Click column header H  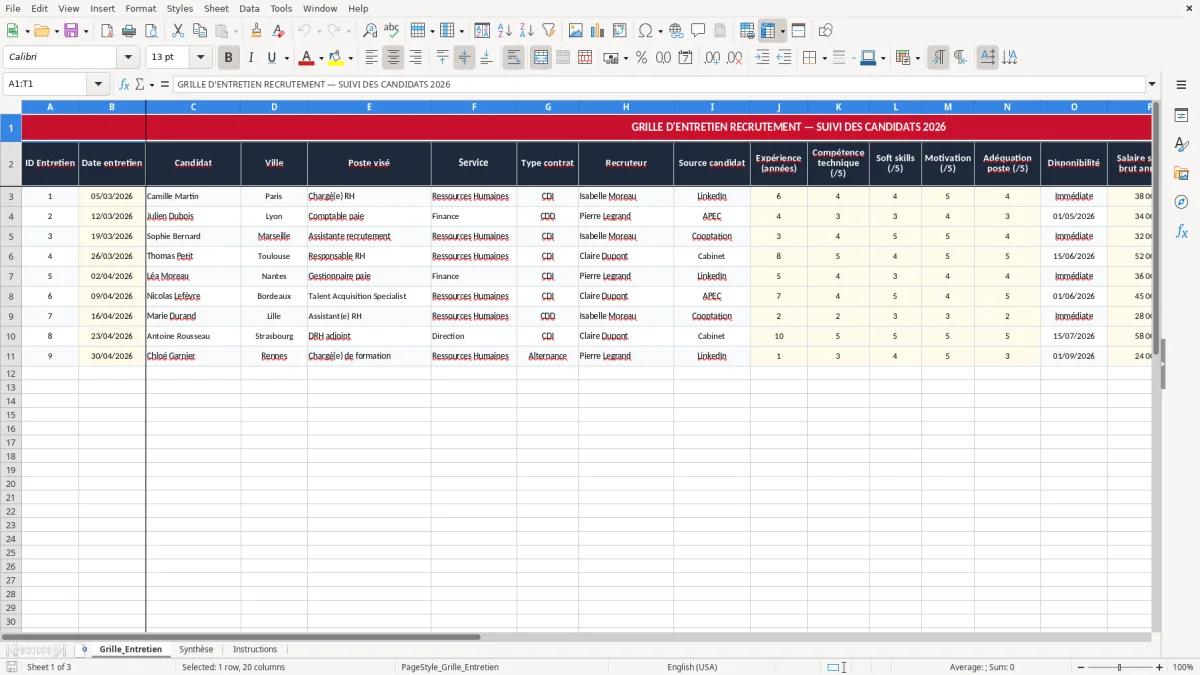coord(626,106)
